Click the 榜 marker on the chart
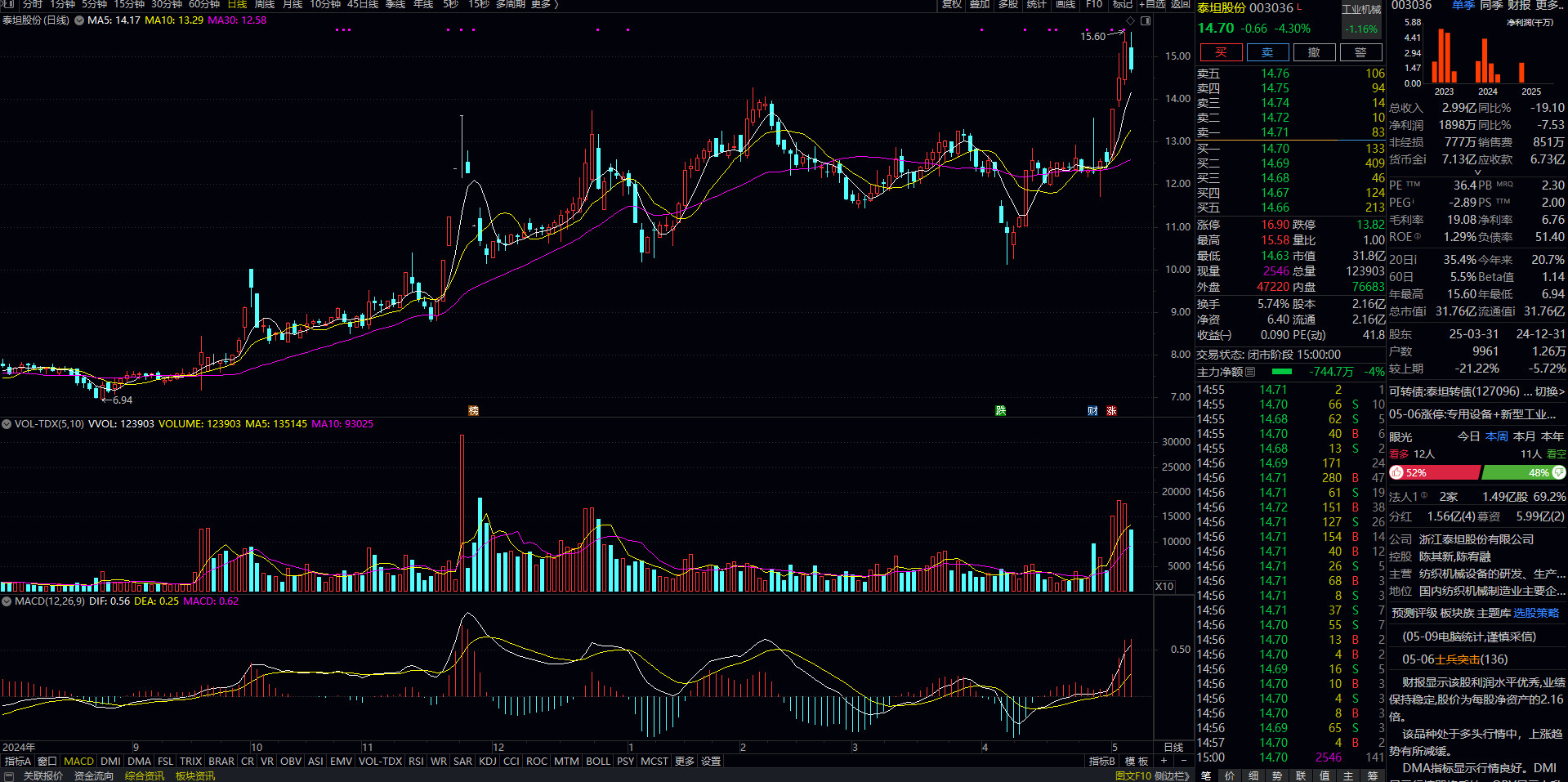 [x=473, y=411]
